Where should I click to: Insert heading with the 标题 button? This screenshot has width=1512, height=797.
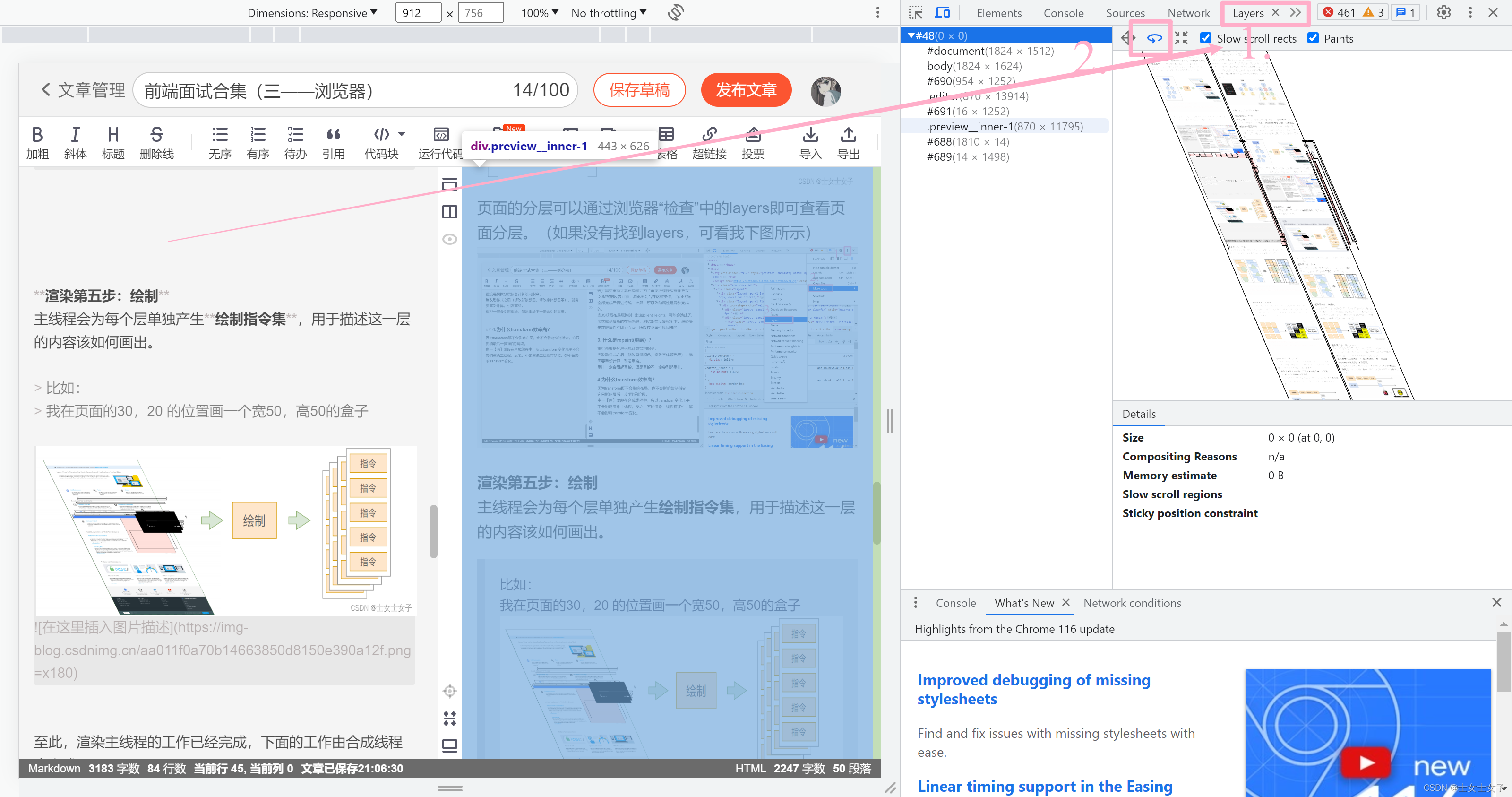(113, 143)
